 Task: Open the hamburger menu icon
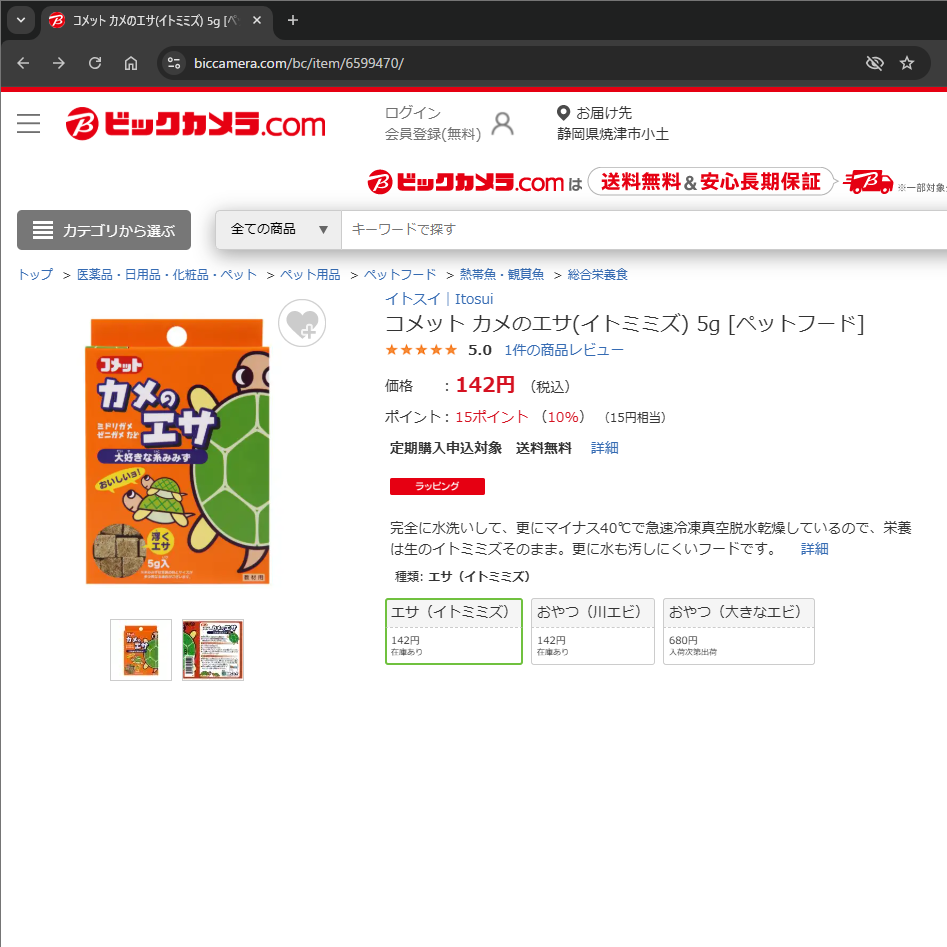pyautogui.click(x=28, y=123)
